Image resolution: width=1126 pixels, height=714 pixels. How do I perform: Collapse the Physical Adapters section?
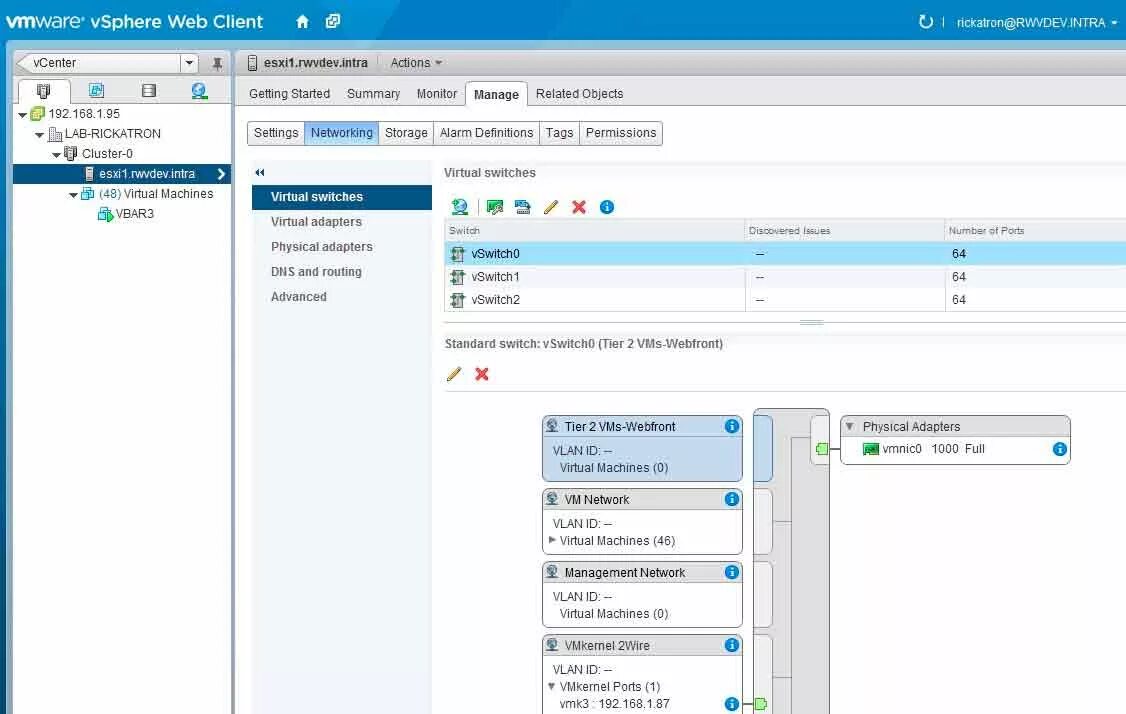click(x=850, y=426)
